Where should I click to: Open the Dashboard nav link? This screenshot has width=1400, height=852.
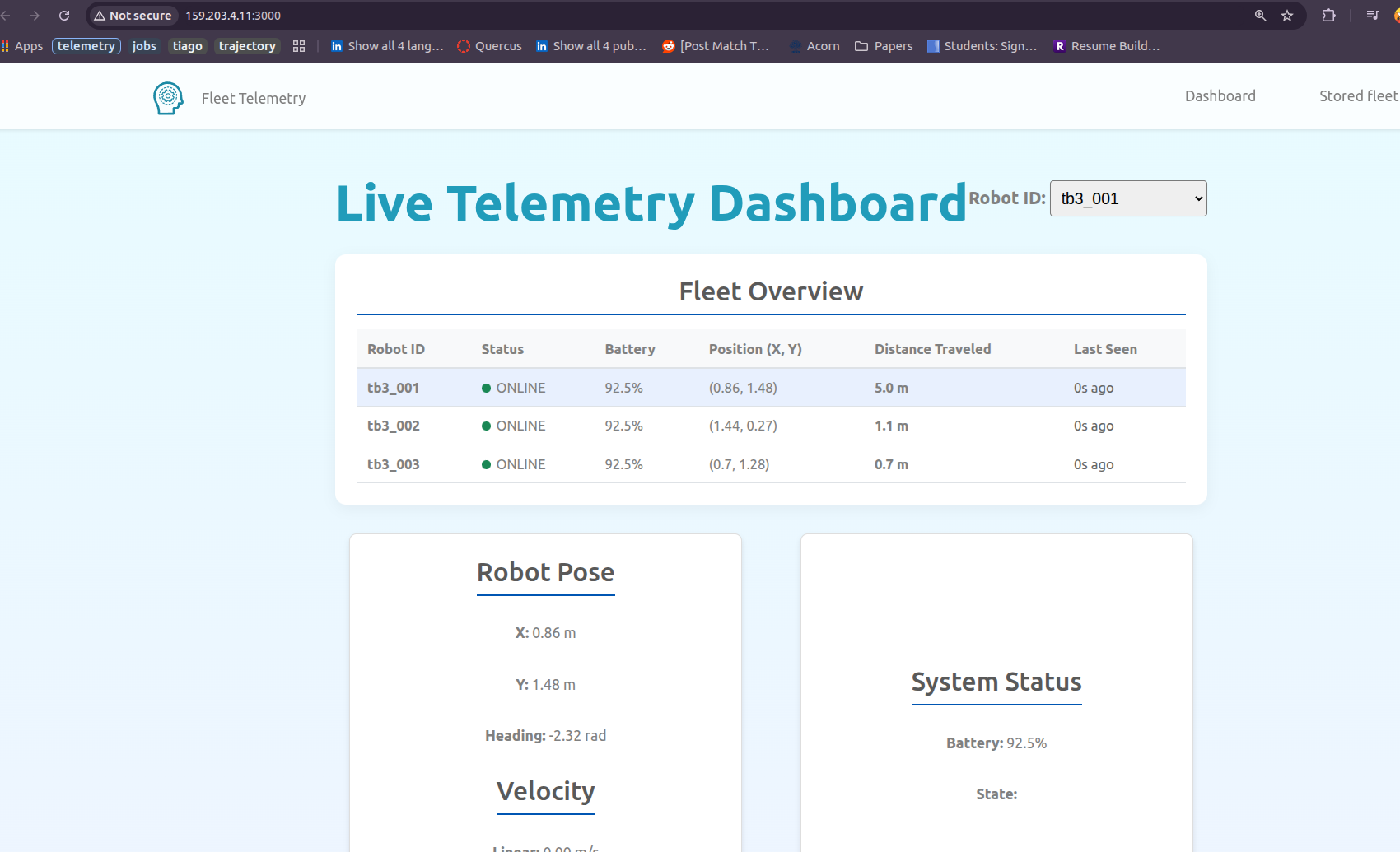(x=1220, y=96)
